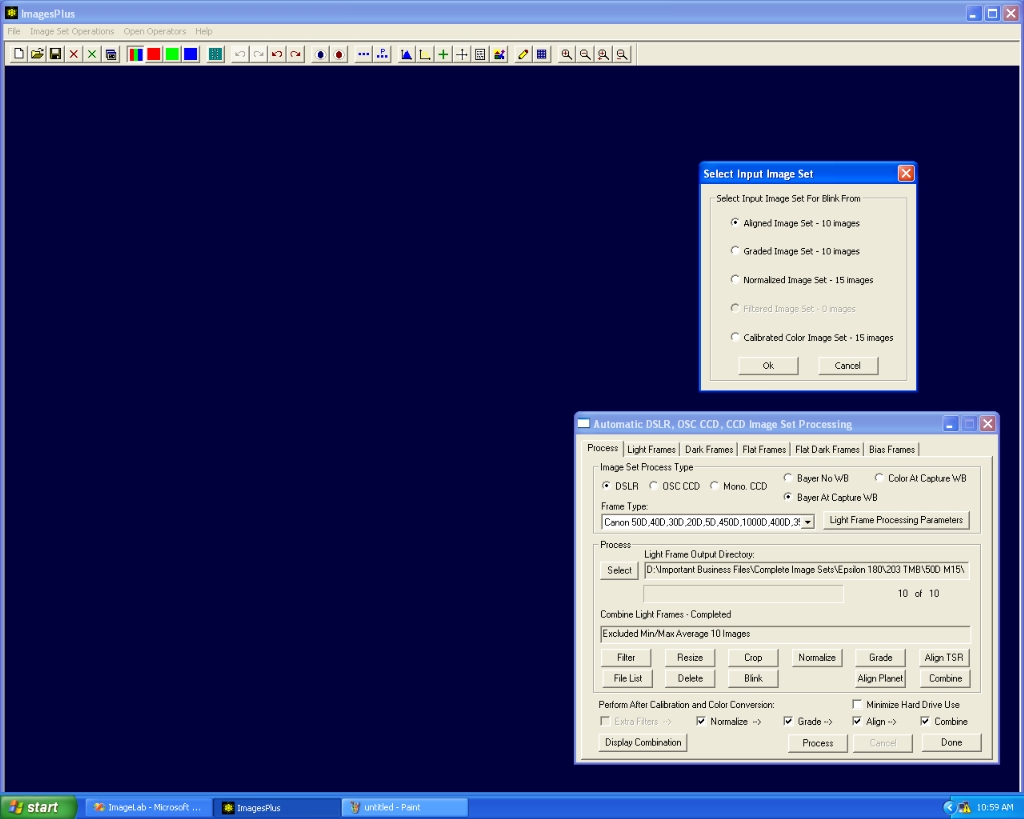Switch to the Flat Frames tab
1024x819 pixels.
(764, 449)
